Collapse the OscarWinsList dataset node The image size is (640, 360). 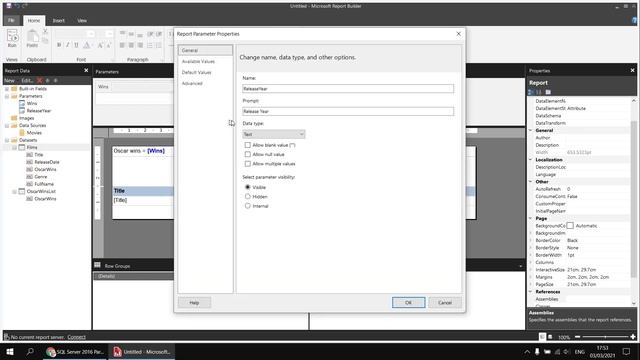14,191
